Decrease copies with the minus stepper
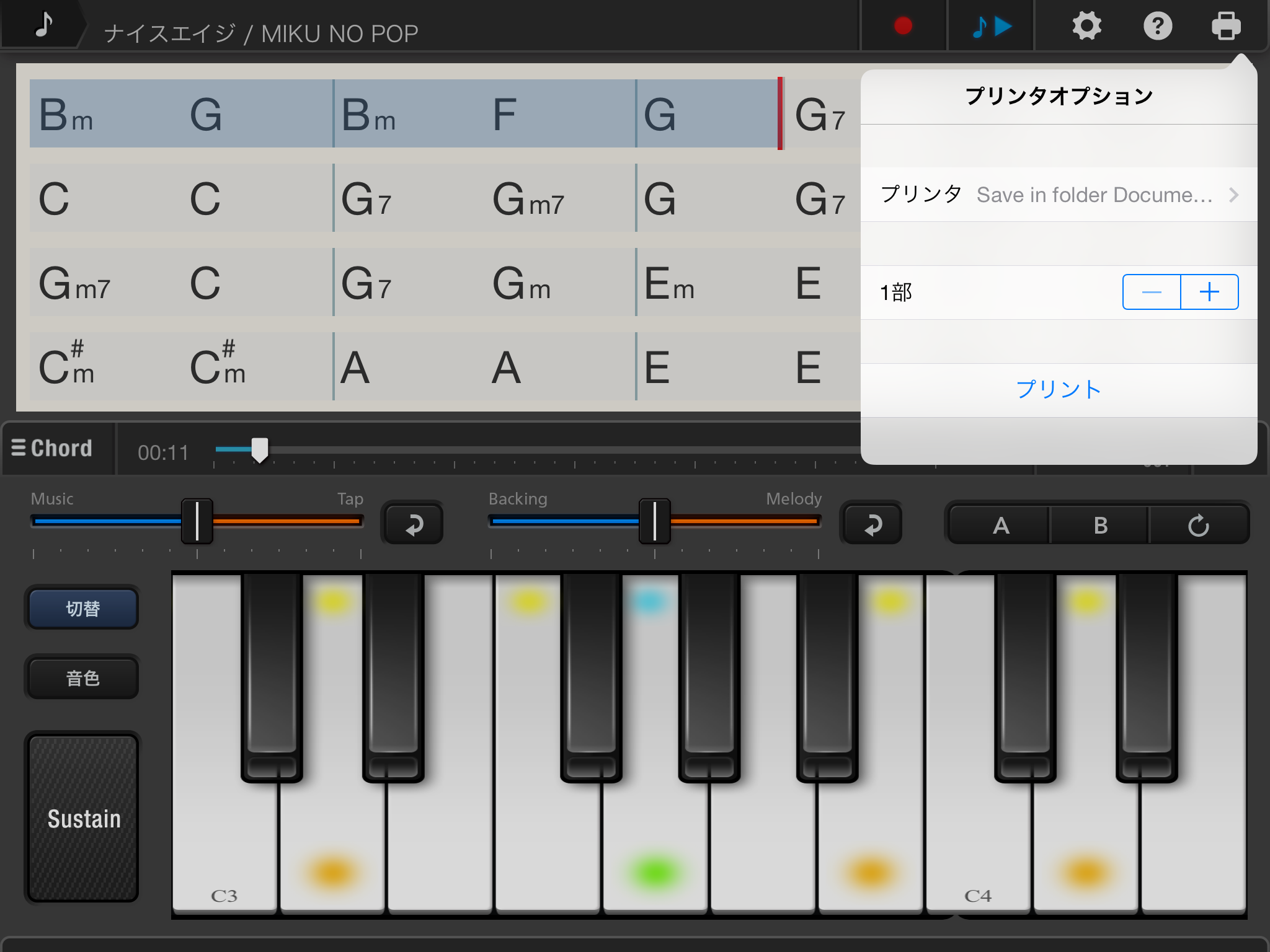This screenshot has height=952, width=1270. point(1152,292)
